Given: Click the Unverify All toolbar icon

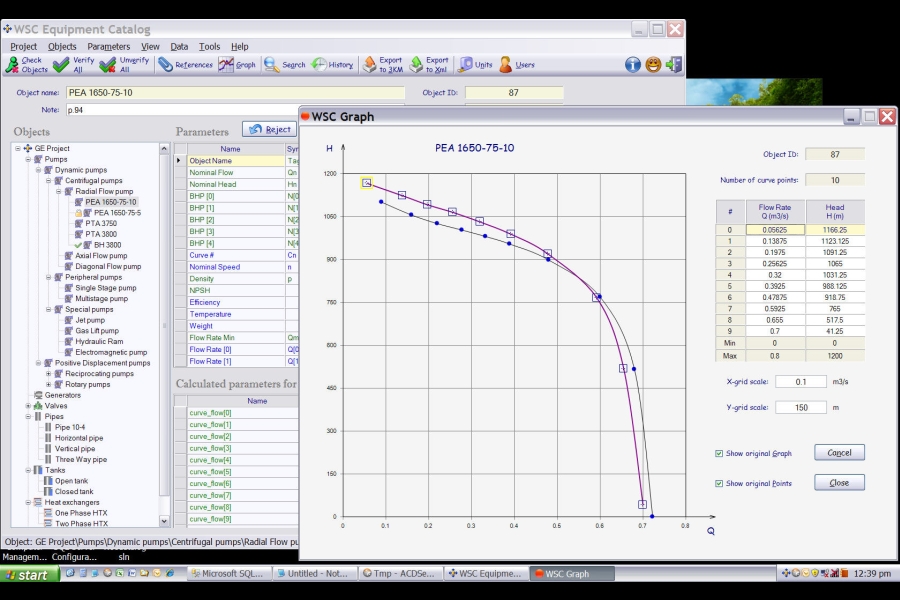Looking at the screenshot, I should point(107,65).
